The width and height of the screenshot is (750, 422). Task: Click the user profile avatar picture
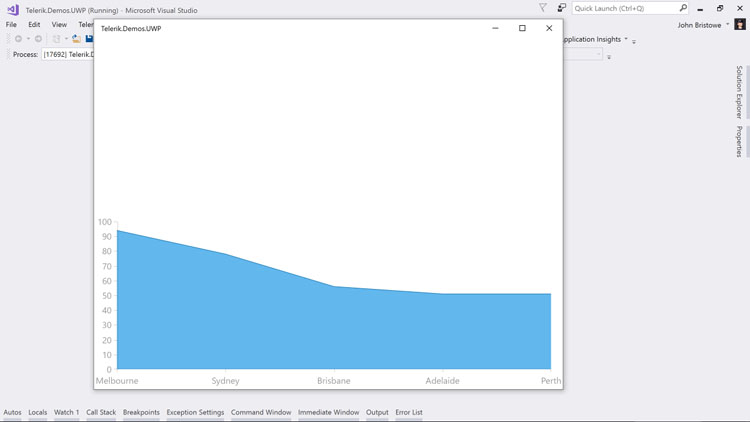(740, 24)
